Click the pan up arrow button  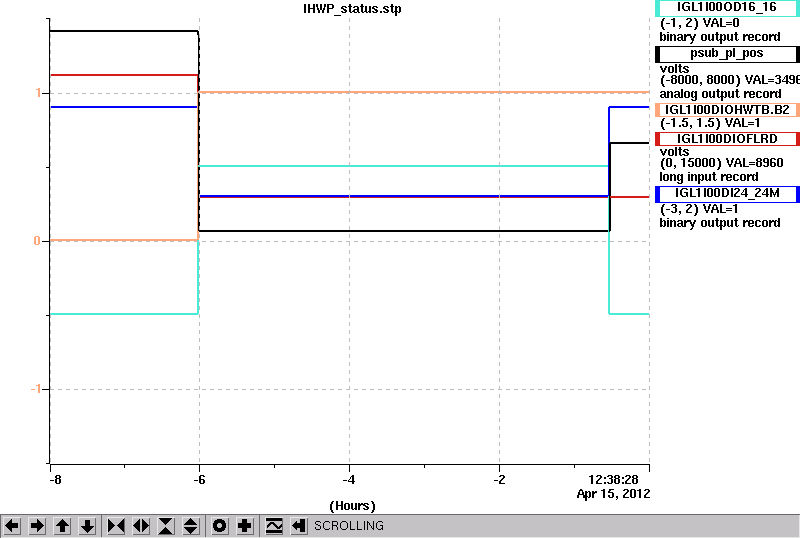pyautogui.click(x=62, y=526)
